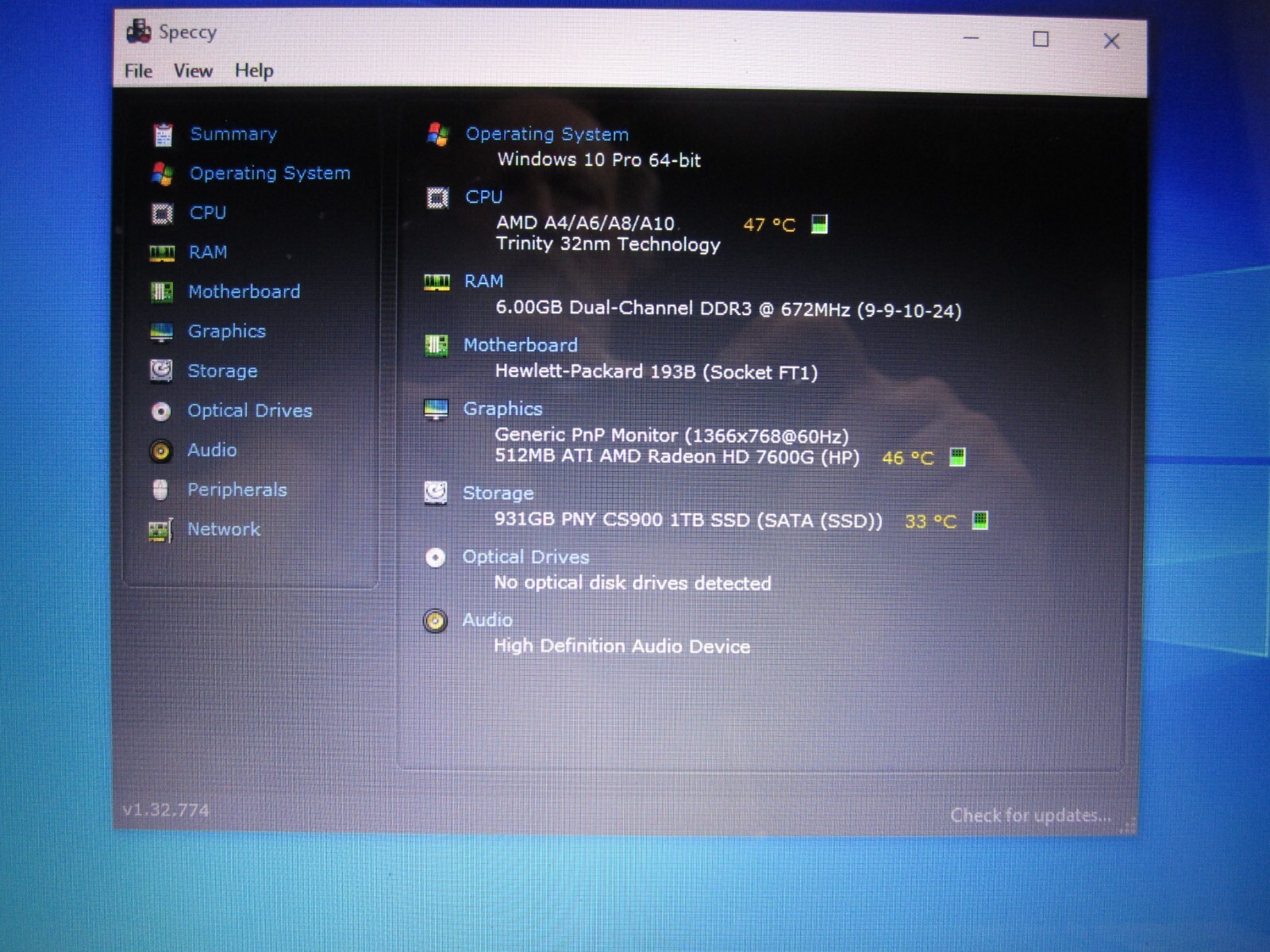Select Peripherals in the sidebar

click(x=237, y=489)
